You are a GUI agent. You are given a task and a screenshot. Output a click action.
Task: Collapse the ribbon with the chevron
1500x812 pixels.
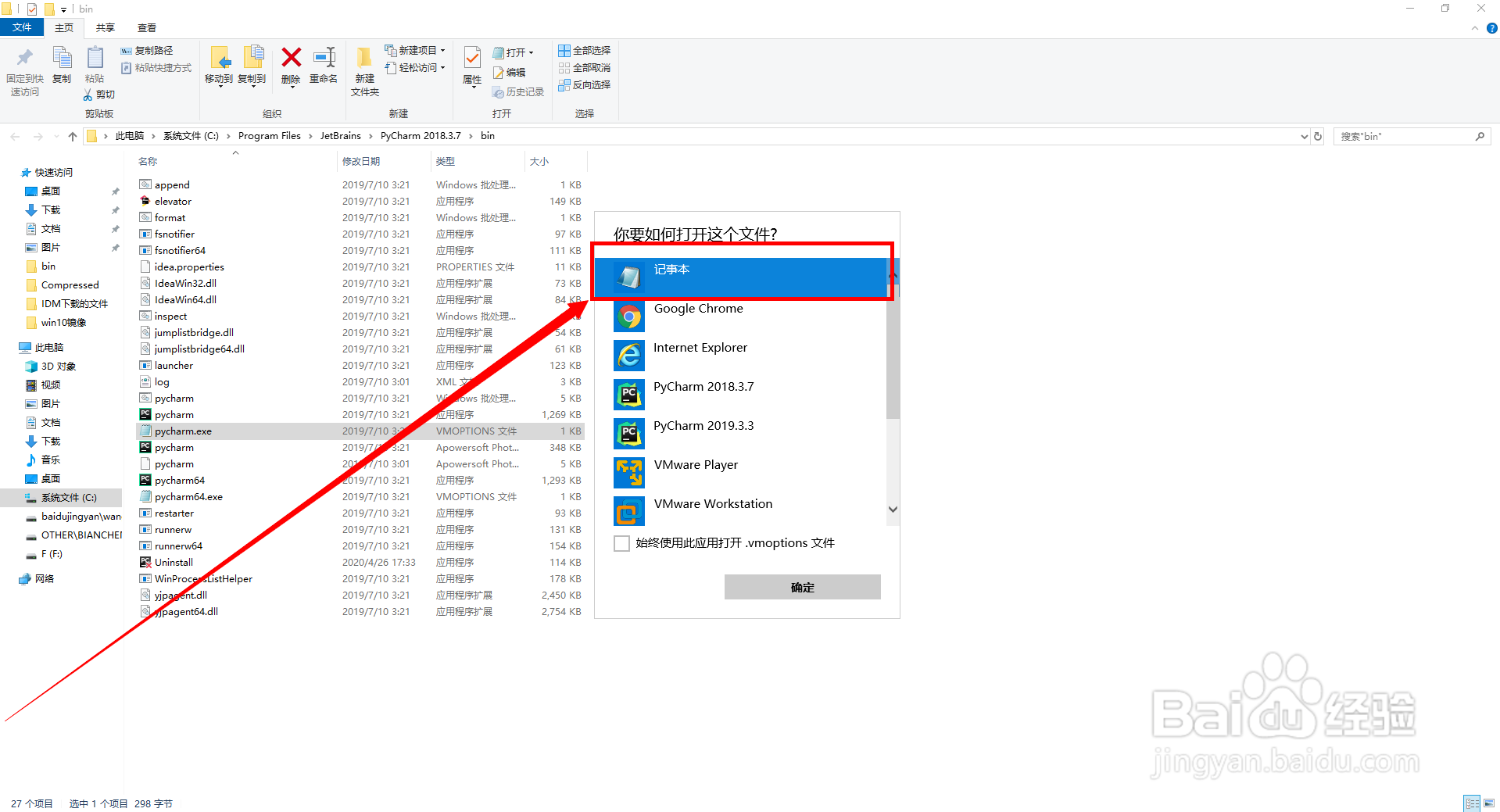tap(1474, 28)
